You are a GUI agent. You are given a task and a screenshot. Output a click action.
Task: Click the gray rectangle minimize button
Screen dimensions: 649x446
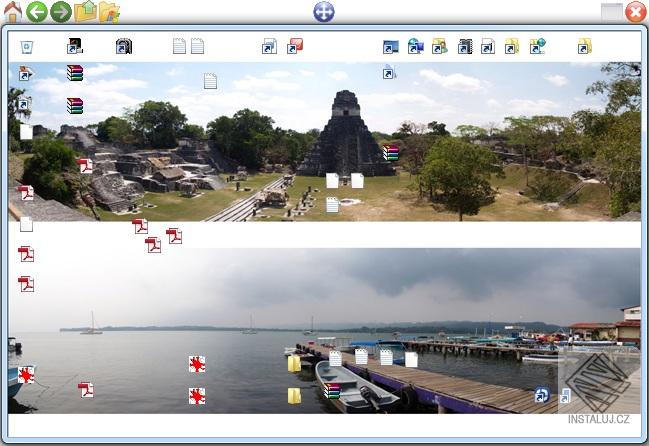click(x=612, y=12)
